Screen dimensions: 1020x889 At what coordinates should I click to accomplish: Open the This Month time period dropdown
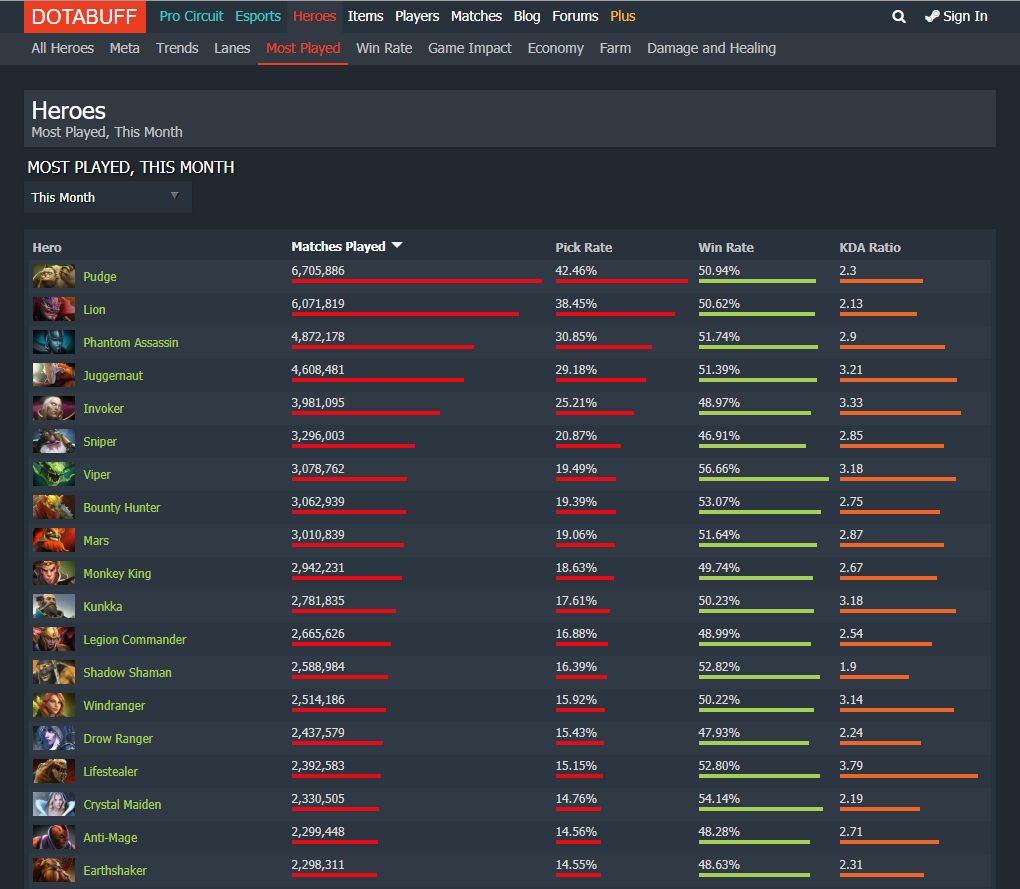tap(107, 196)
